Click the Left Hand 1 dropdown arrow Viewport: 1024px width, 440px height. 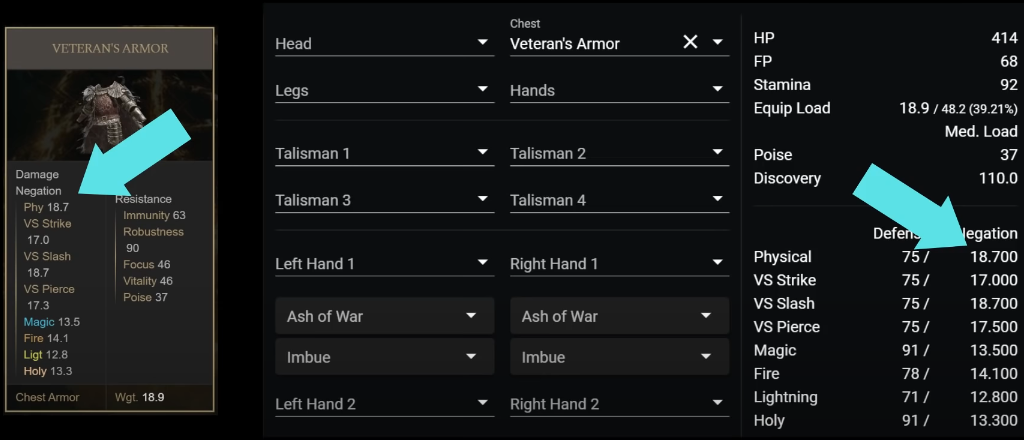point(484,264)
